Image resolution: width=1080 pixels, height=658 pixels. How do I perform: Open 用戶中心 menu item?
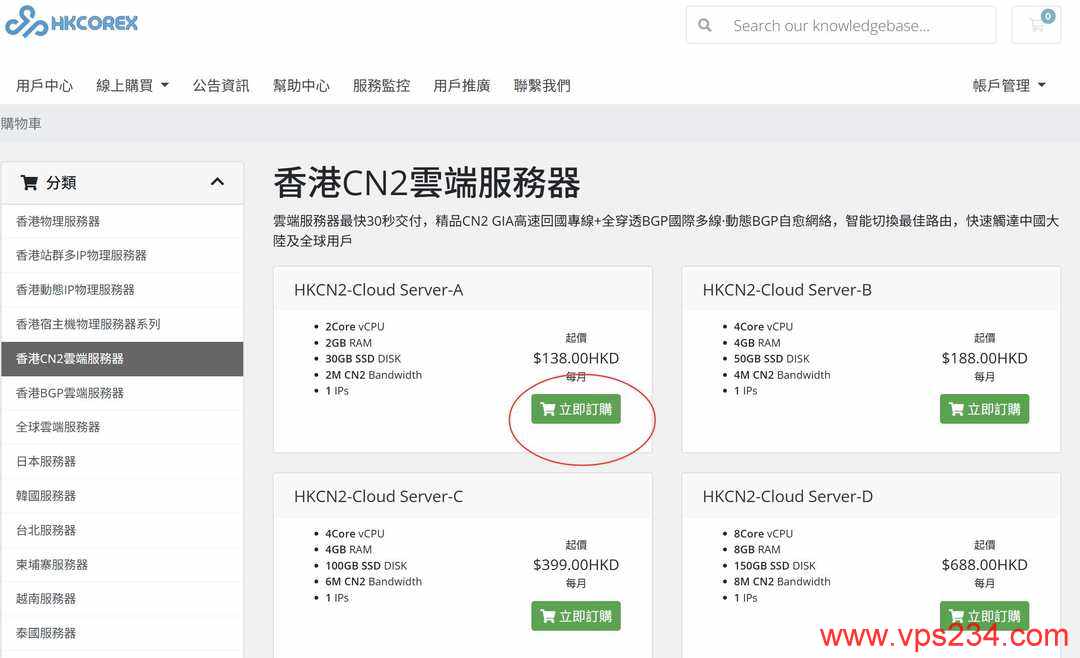[x=44, y=85]
